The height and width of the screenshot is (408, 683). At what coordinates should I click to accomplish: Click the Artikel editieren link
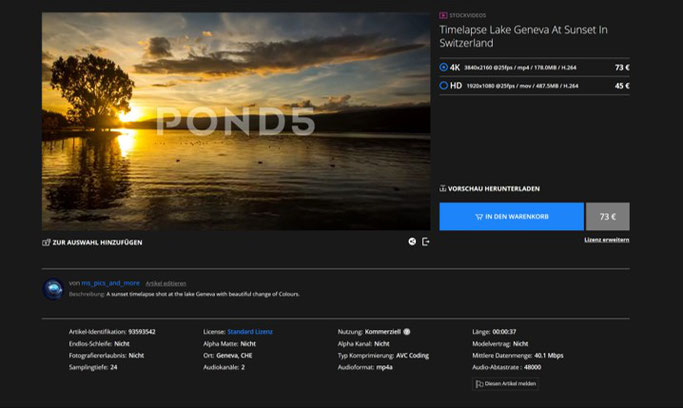click(x=166, y=283)
